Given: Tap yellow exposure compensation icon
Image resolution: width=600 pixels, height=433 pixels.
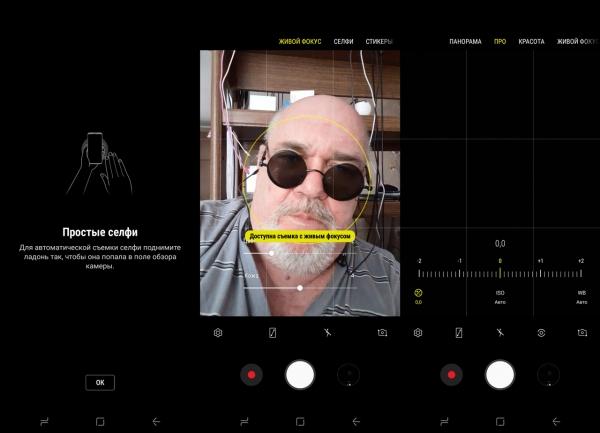Looking at the screenshot, I should (x=419, y=294).
